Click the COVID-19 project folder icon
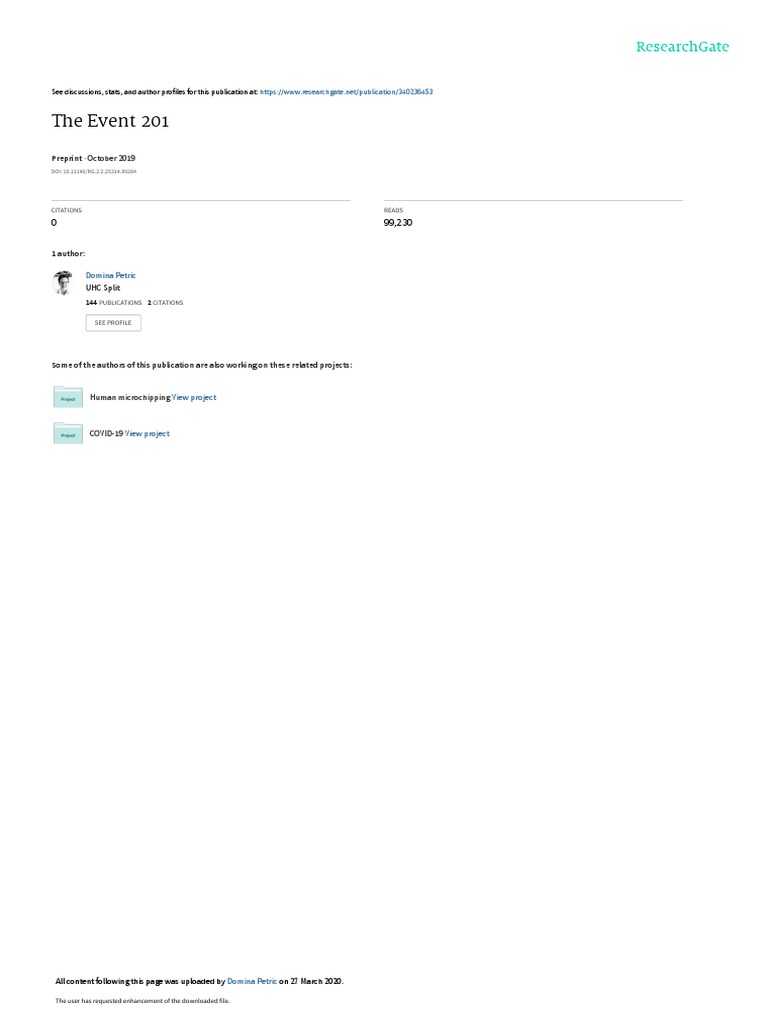The height and width of the screenshot is (1024, 768). [68, 433]
